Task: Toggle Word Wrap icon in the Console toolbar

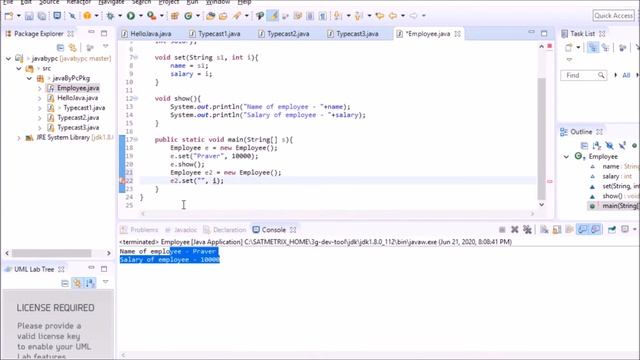Action: click(569, 230)
